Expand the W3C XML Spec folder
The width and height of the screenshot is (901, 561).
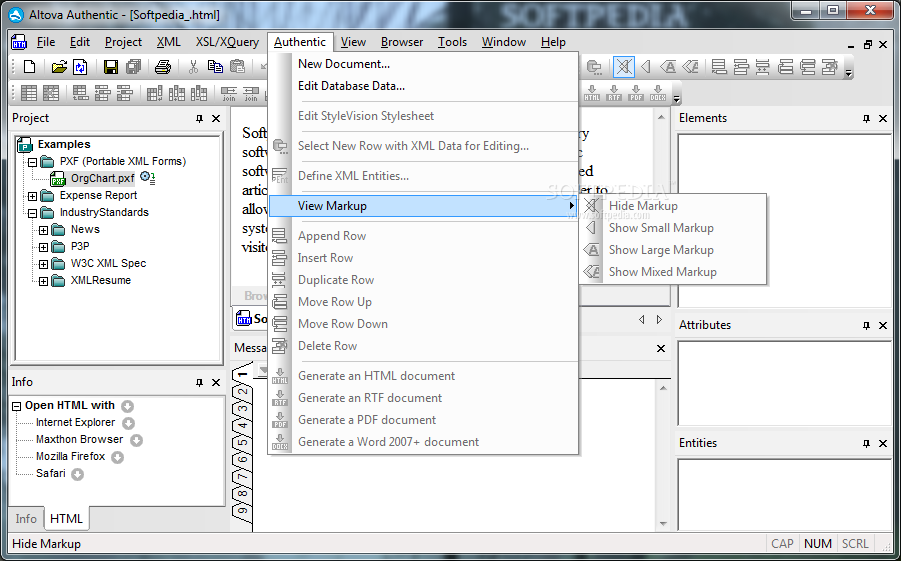point(43,264)
